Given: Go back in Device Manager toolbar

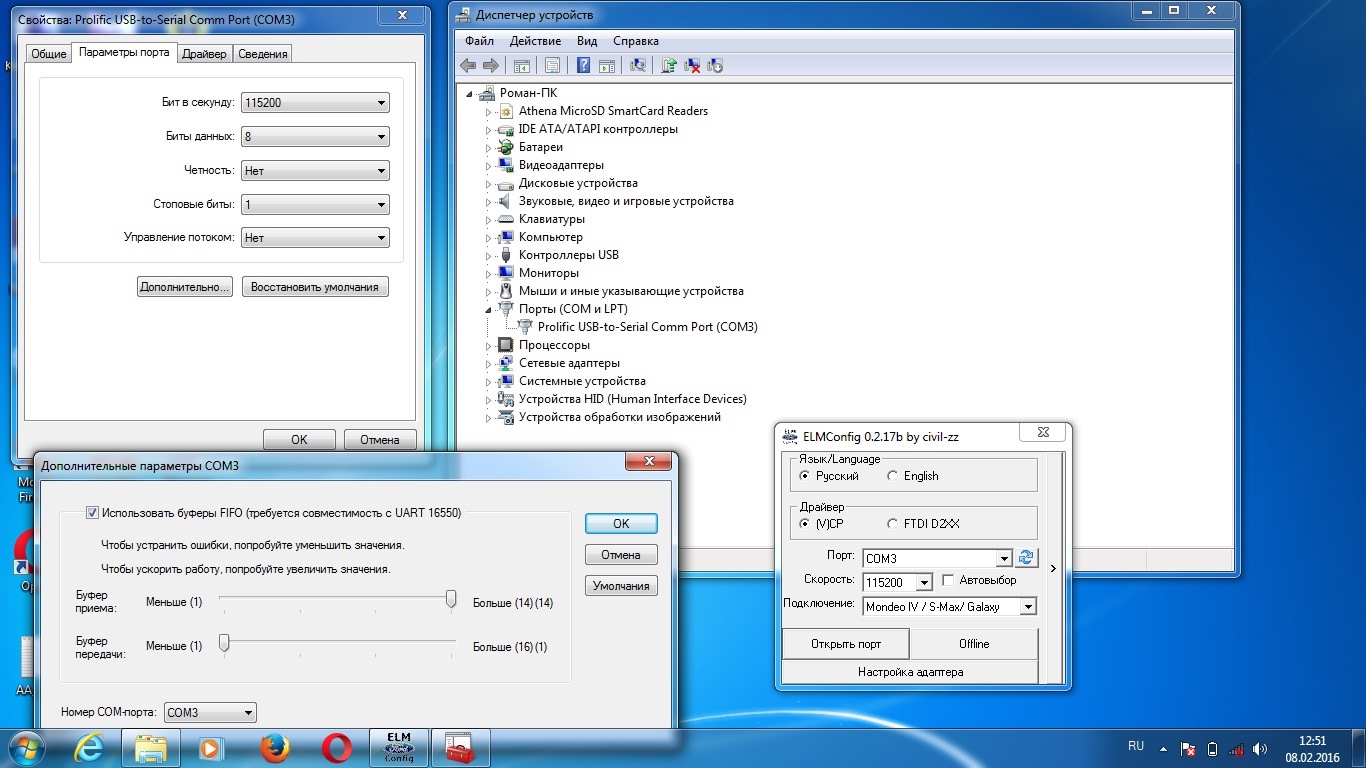Looking at the screenshot, I should pyautogui.click(x=468, y=66).
